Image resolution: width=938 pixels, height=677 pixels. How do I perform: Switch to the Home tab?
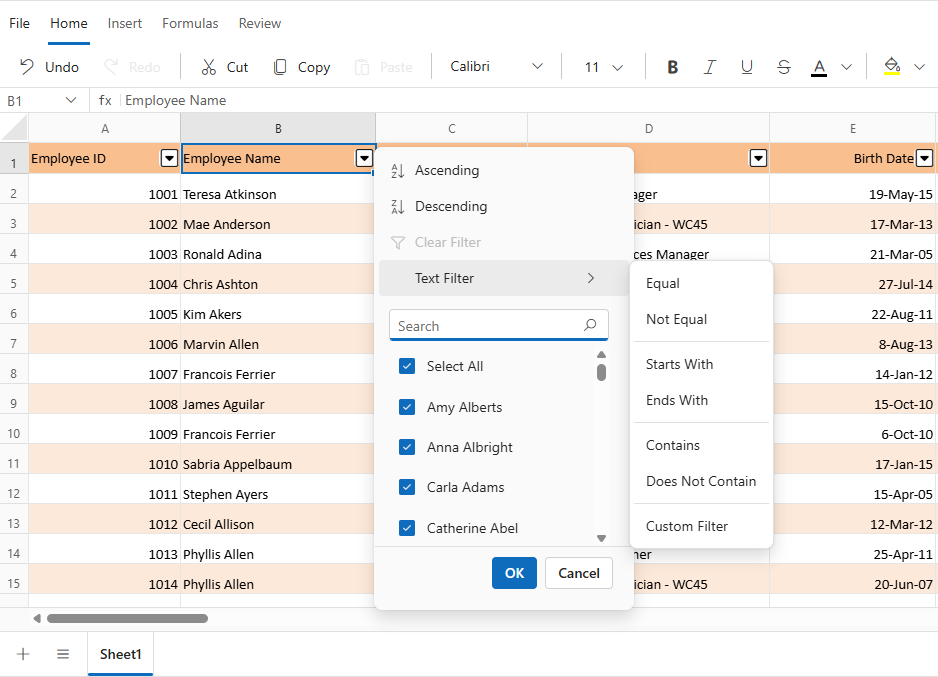click(69, 23)
